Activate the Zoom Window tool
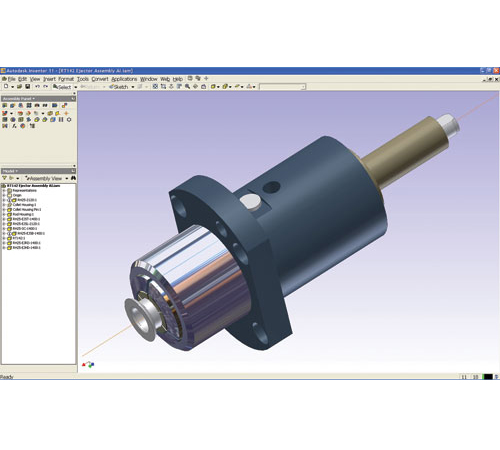This screenshot has height=450, width=500. (x=163, y=87)
